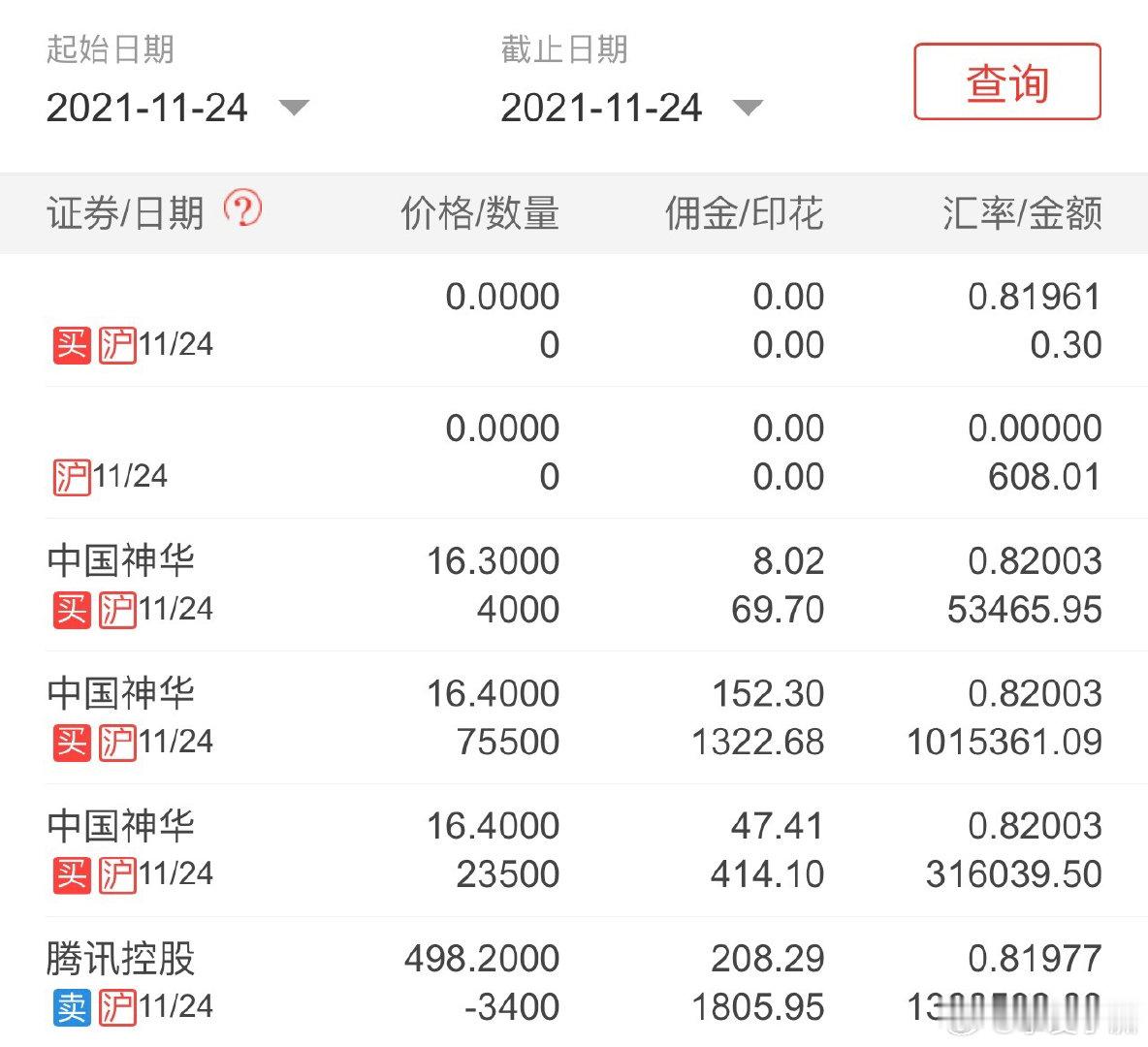Viewport: 1148px width, 1047px height.
Task: Click the 查询 query button
Action: [x=1006, y=81]
